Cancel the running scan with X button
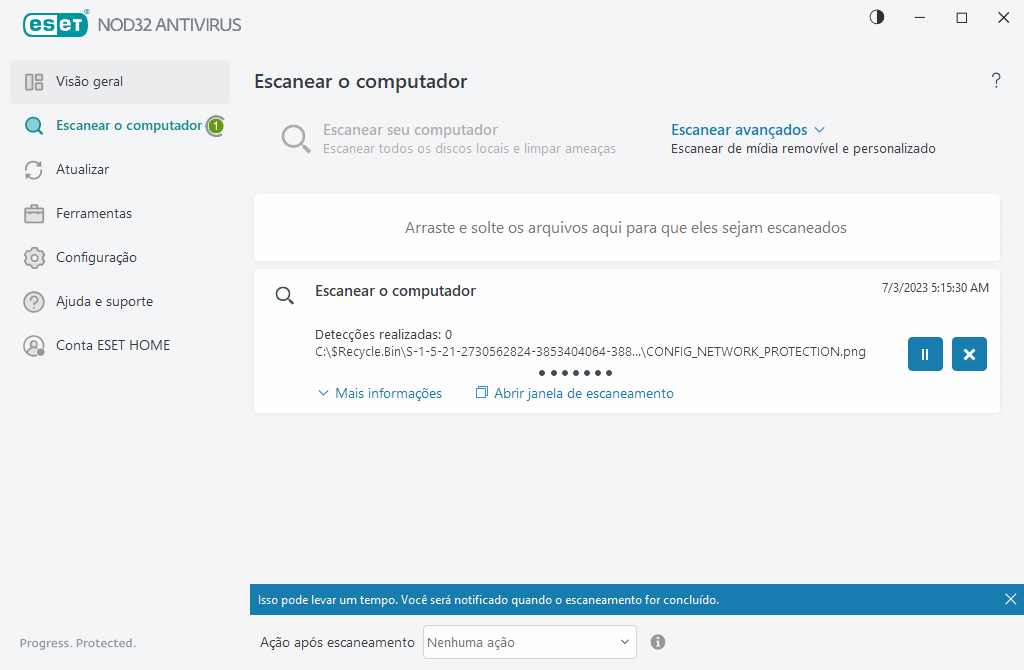The width and height of the screenshot is (1024, 670). [x=969, y=354]
